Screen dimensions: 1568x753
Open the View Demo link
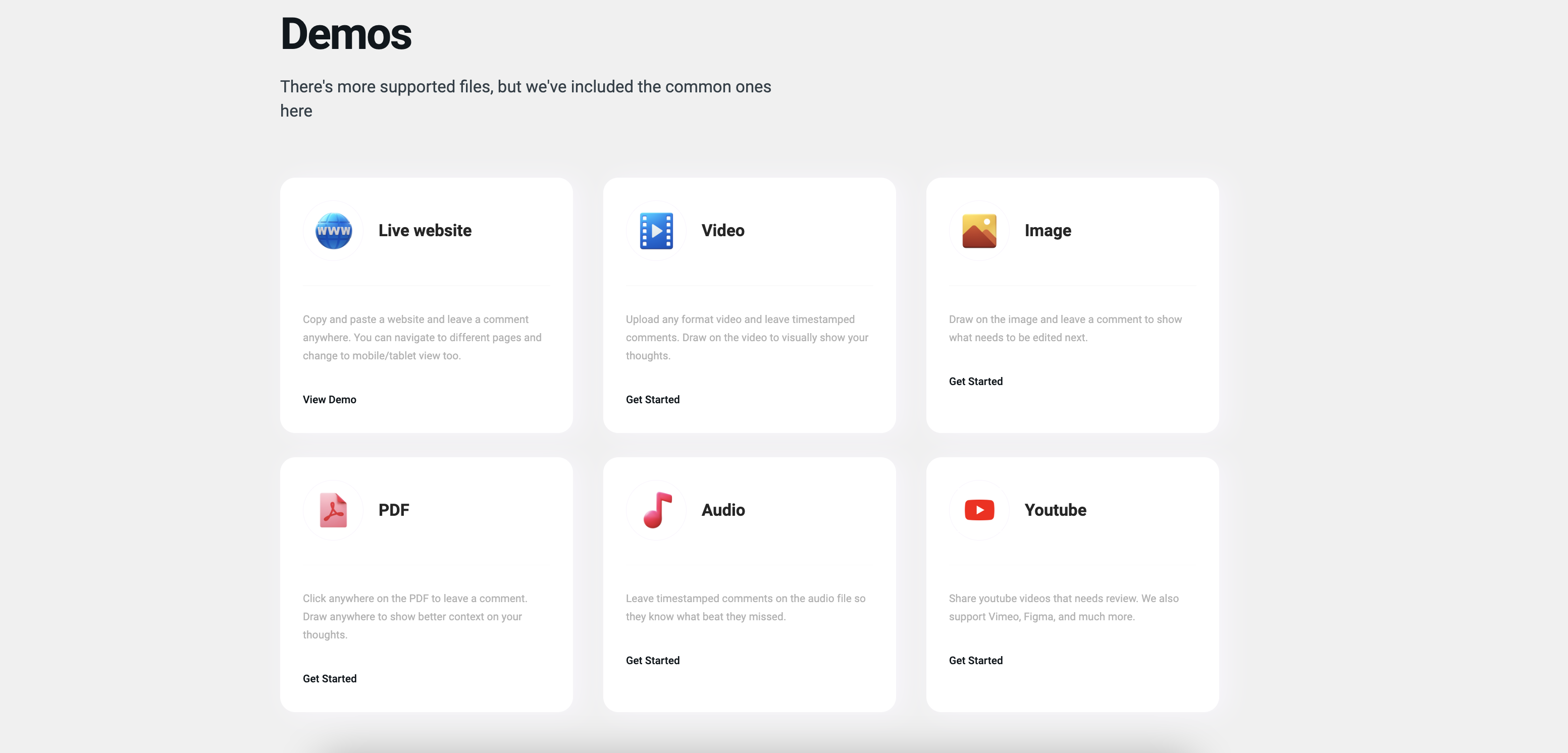pyautogui.click(x=329, y=399)
